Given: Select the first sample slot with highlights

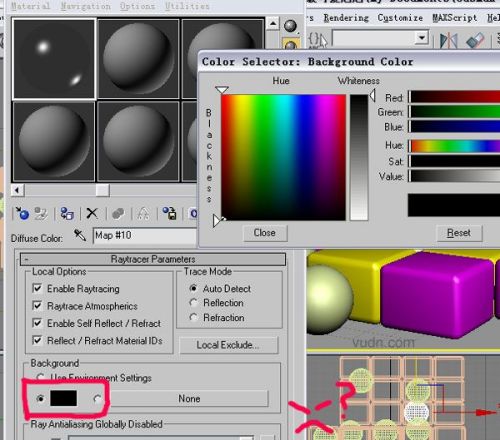Looking at the screenshot, I should click(54, 59).
